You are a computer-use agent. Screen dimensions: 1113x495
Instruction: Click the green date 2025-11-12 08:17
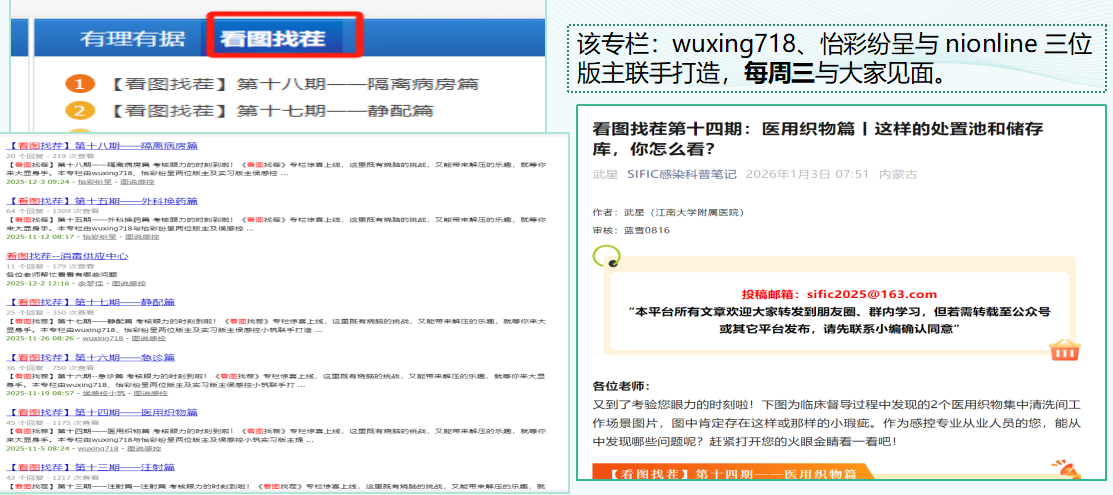(x=40, y=237)
